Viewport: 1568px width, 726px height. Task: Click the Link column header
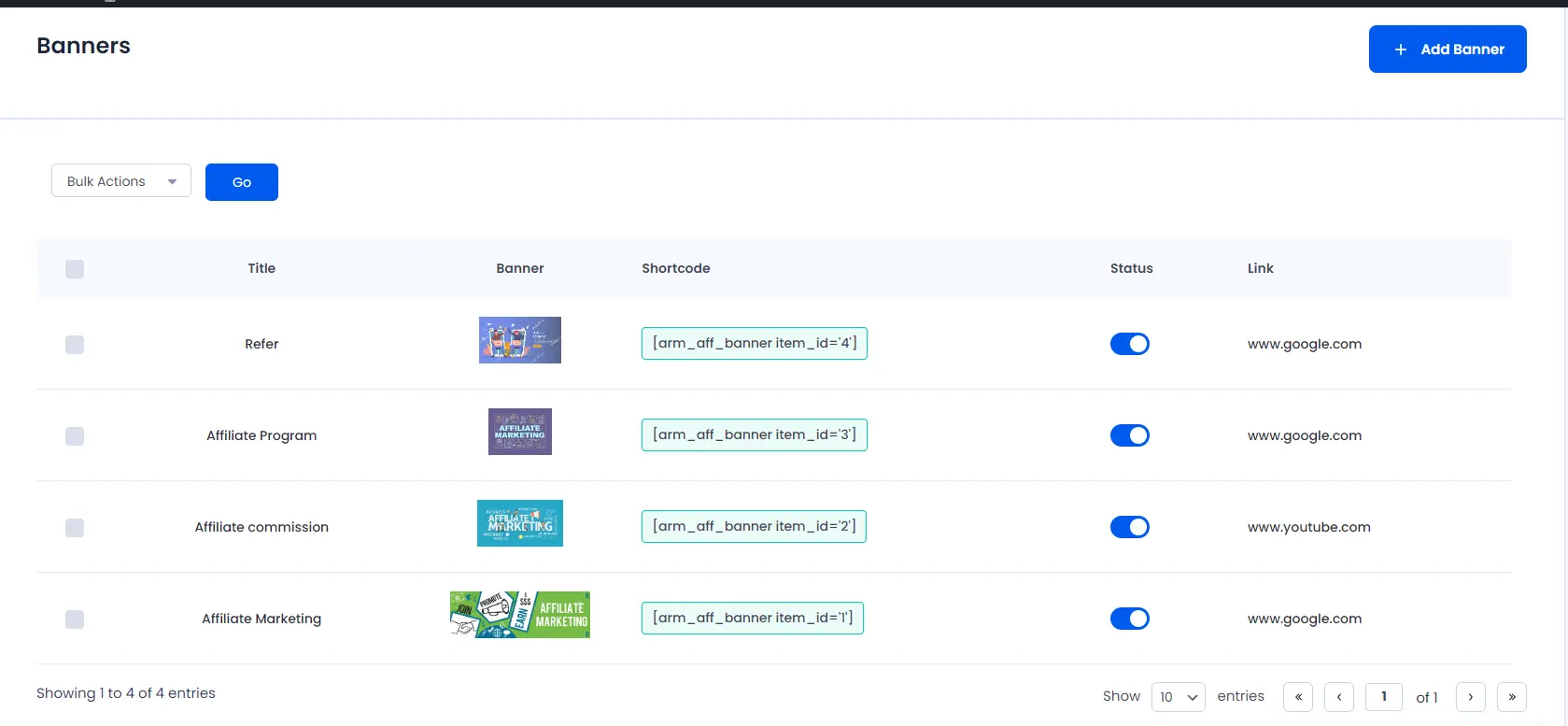(1261, 268)
